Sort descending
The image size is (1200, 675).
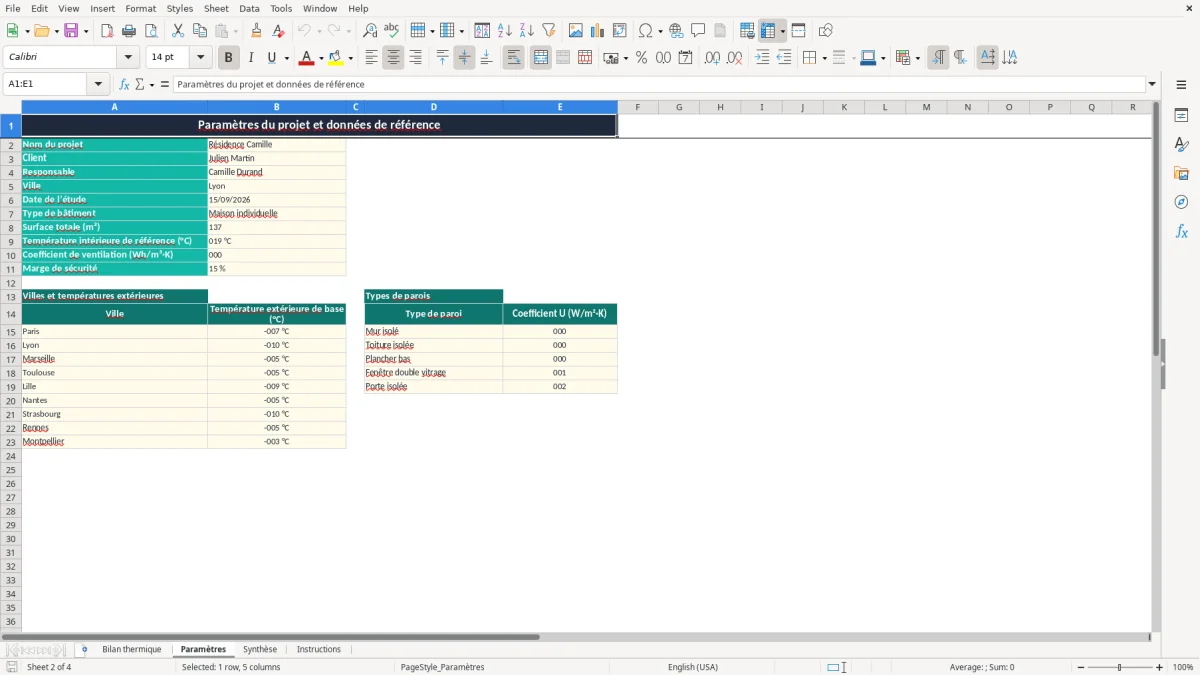tap(527, 31)
